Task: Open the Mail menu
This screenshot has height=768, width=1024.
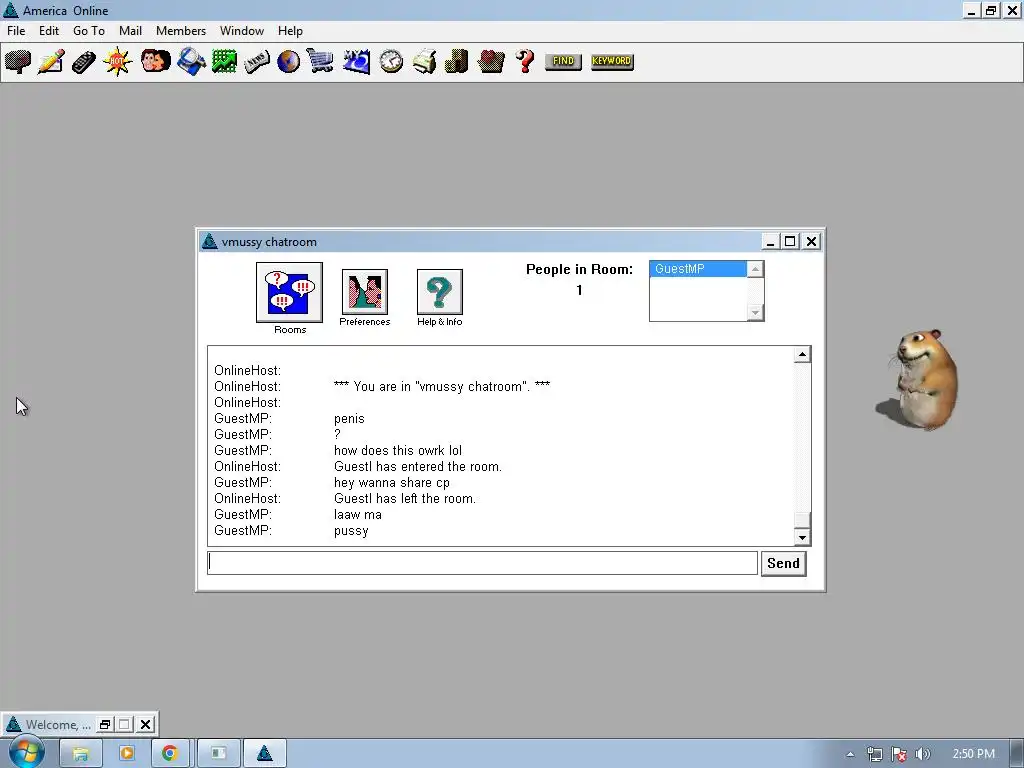Action: click(131, 31)
